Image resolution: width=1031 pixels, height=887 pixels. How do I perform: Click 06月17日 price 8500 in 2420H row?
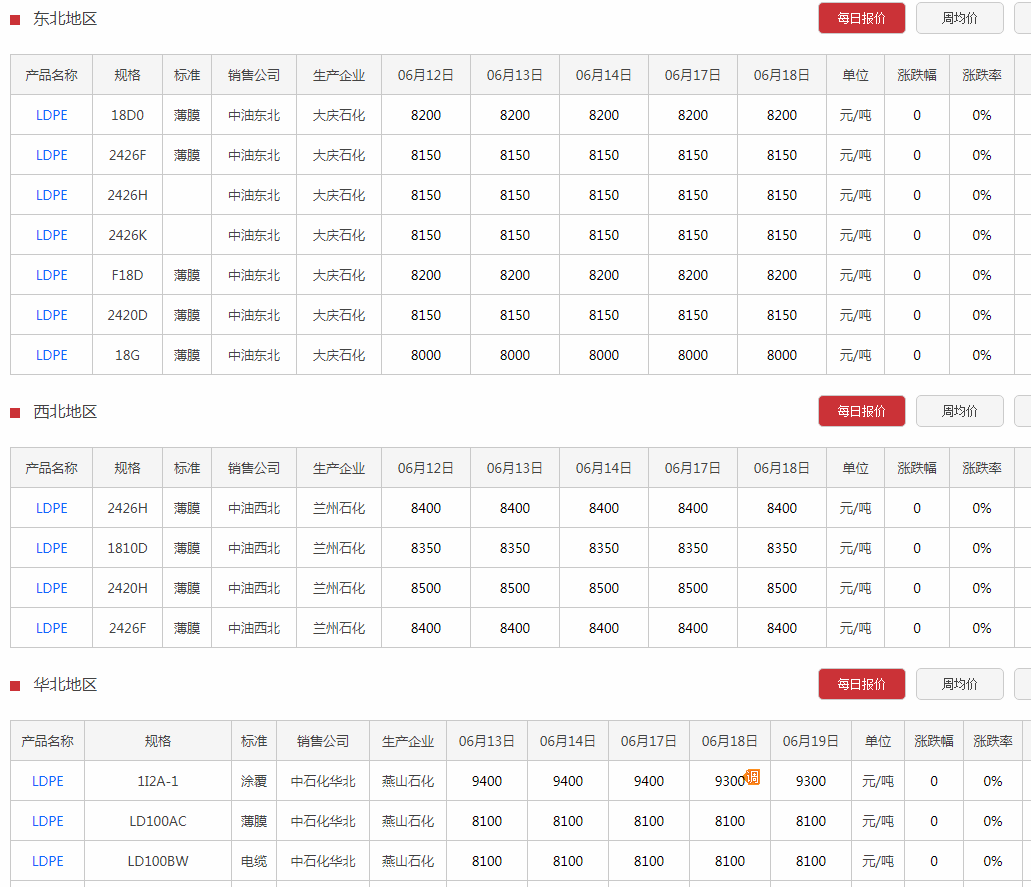click(x=693, y=588)
